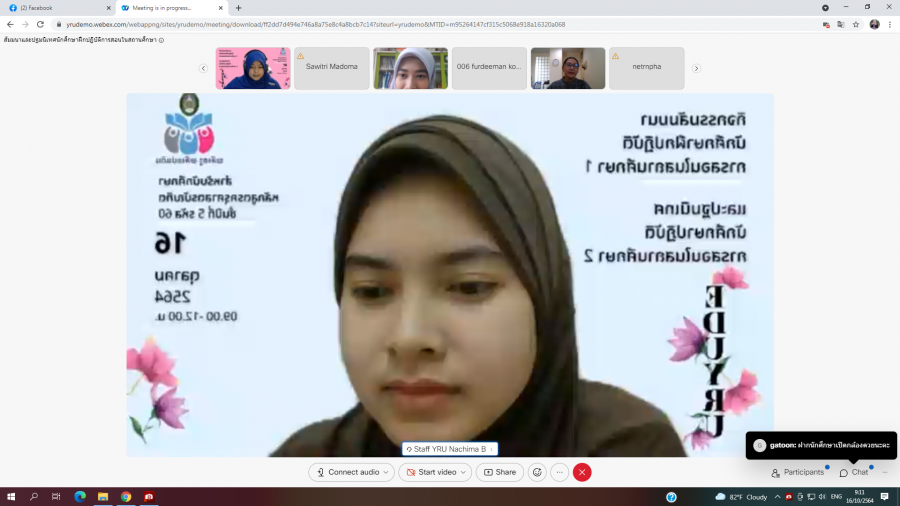
Task: Reload the page in the browser
Action: [40, 24]
